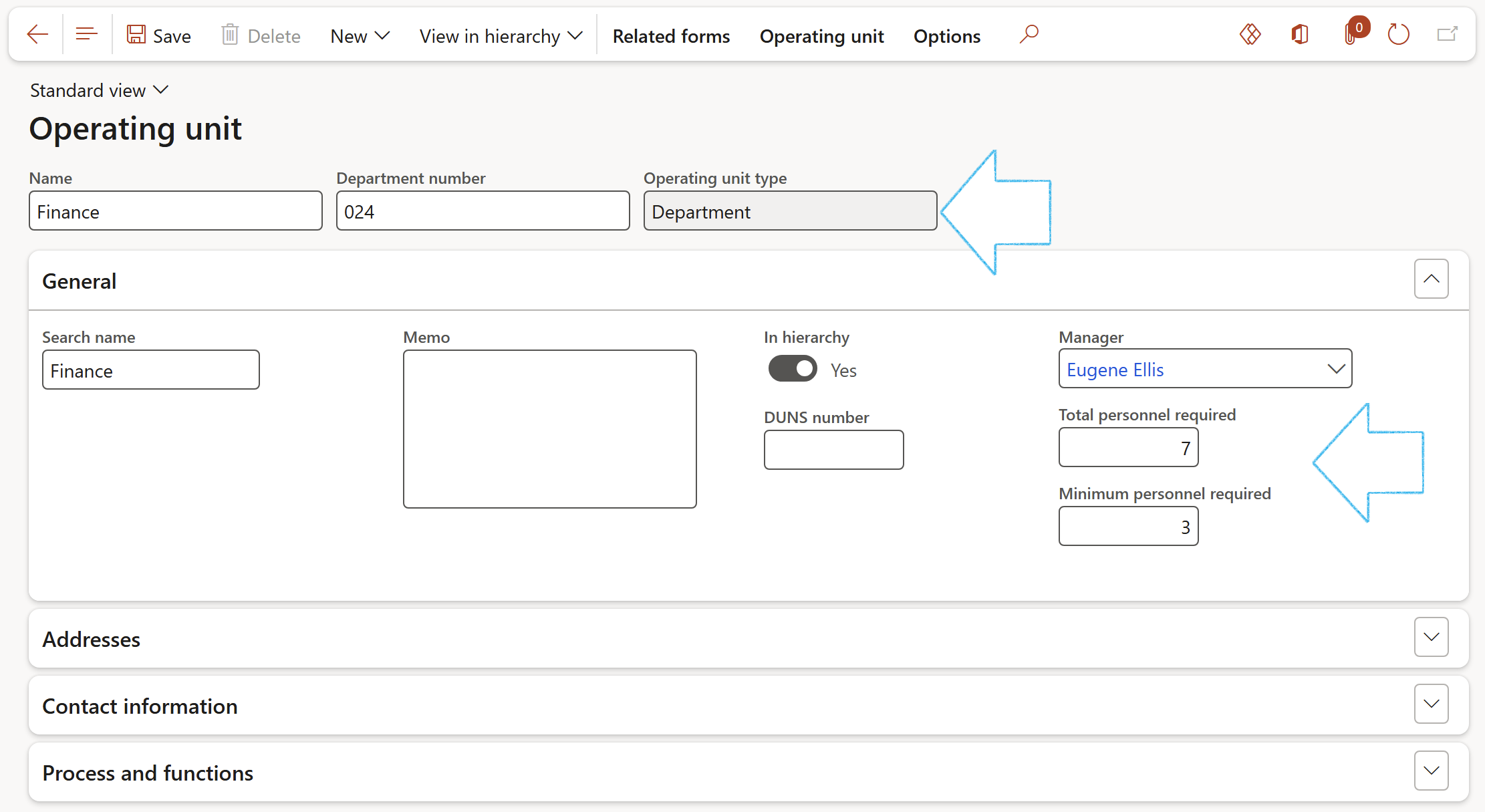Open the Standard view dropdown
The image size is (1485, 812).
click(x=99, y=90)
